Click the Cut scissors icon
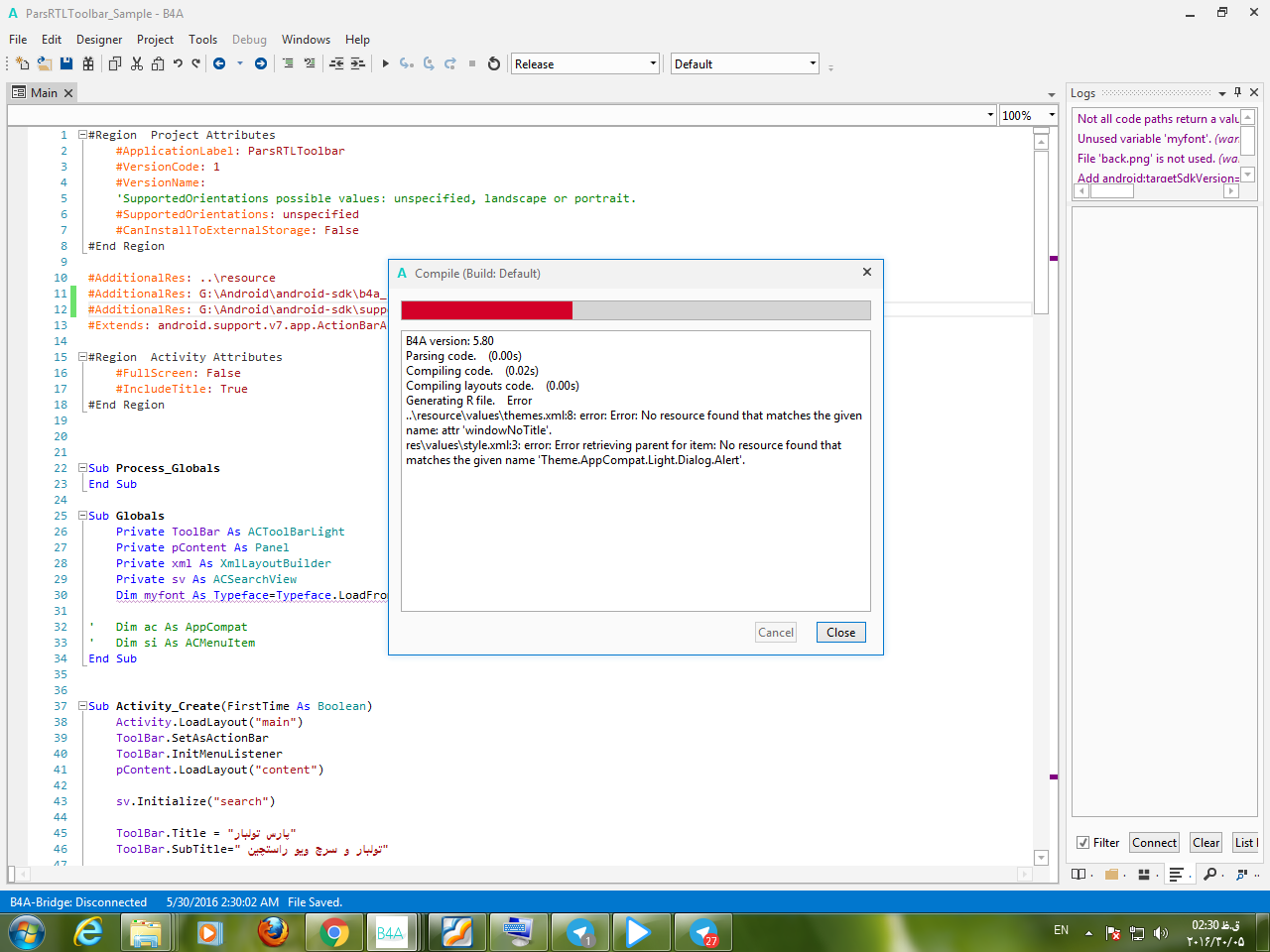Image resolution: width=1270 pixels, height=952 pixels. click(x=136, y=63)
